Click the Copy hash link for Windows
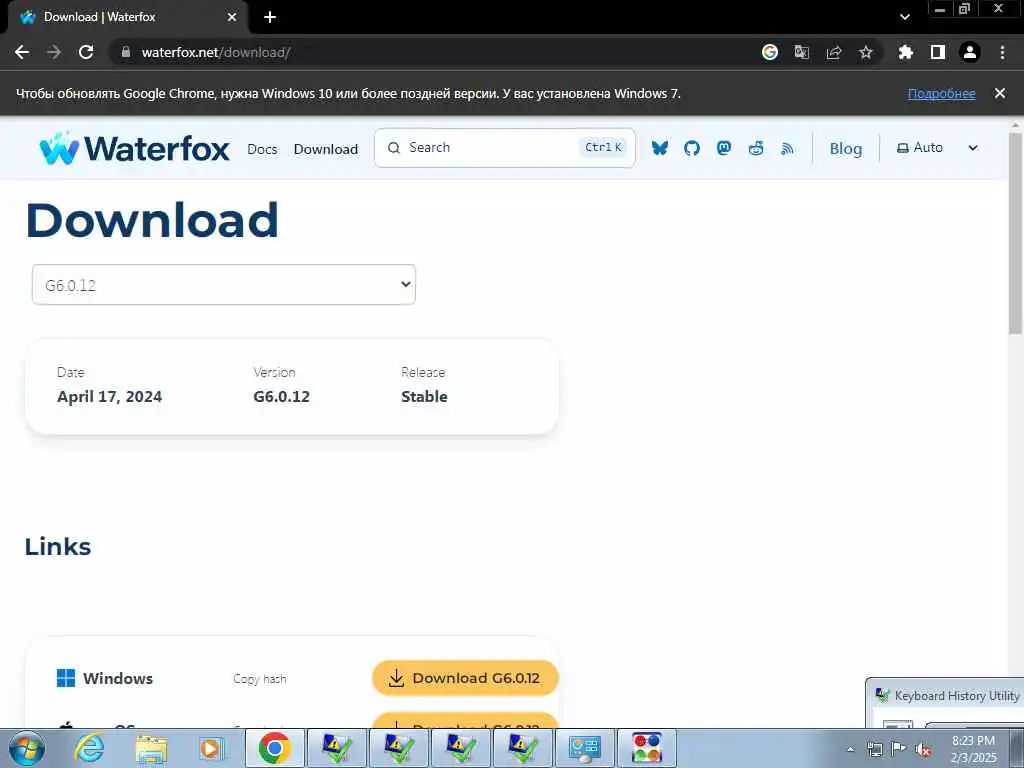1024x768 pixels. [x=260, y=679]
